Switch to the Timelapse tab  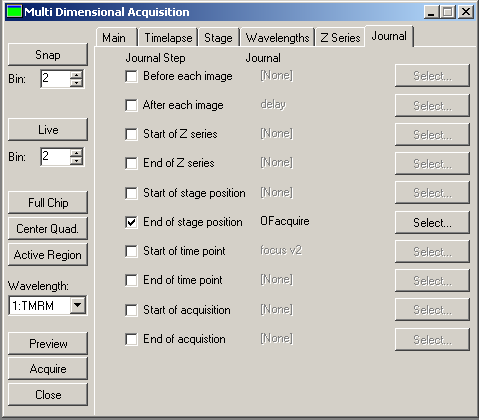coord(168,38)
